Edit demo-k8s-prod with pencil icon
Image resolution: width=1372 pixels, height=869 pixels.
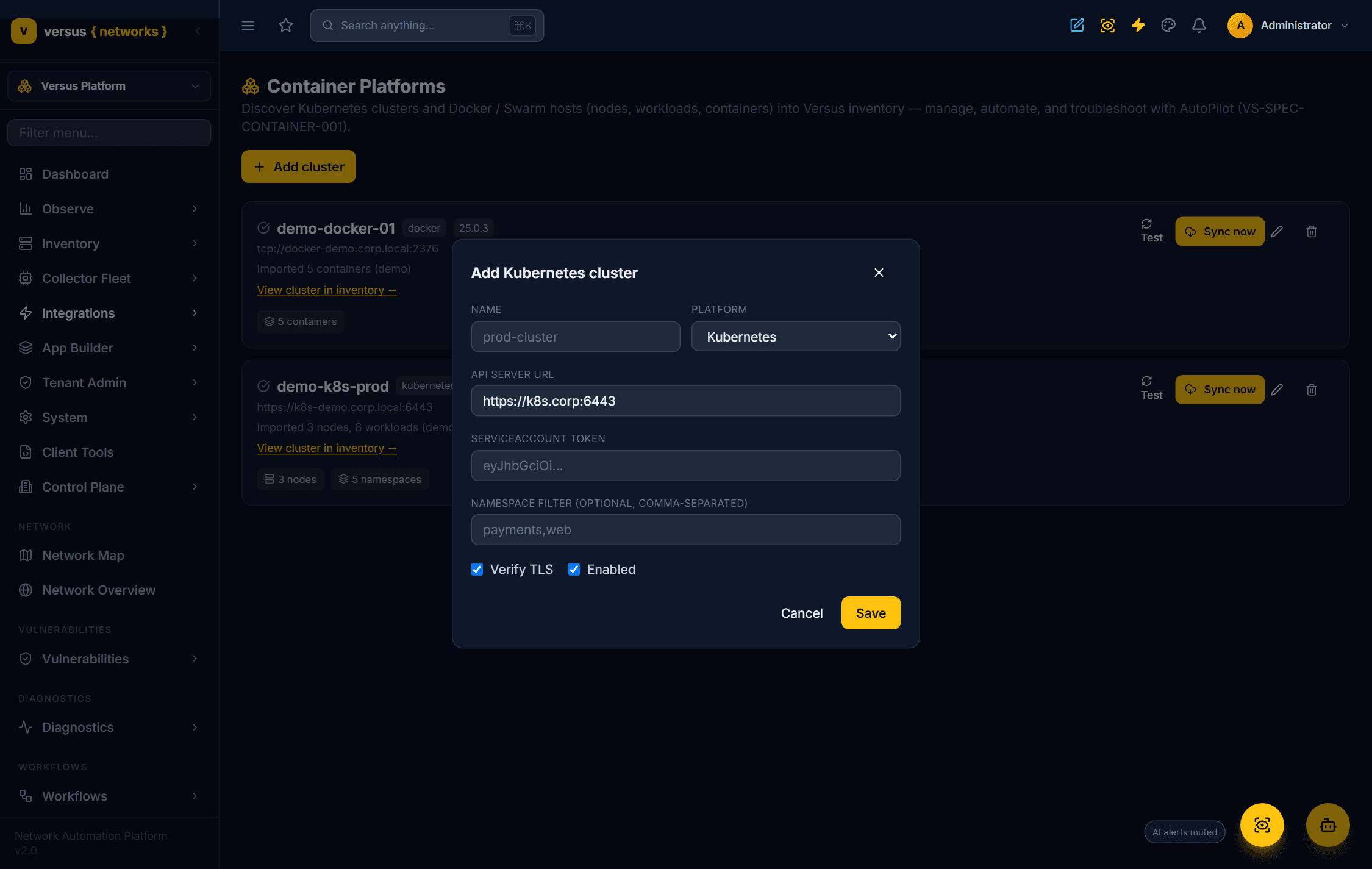[x=1277, y=390]
